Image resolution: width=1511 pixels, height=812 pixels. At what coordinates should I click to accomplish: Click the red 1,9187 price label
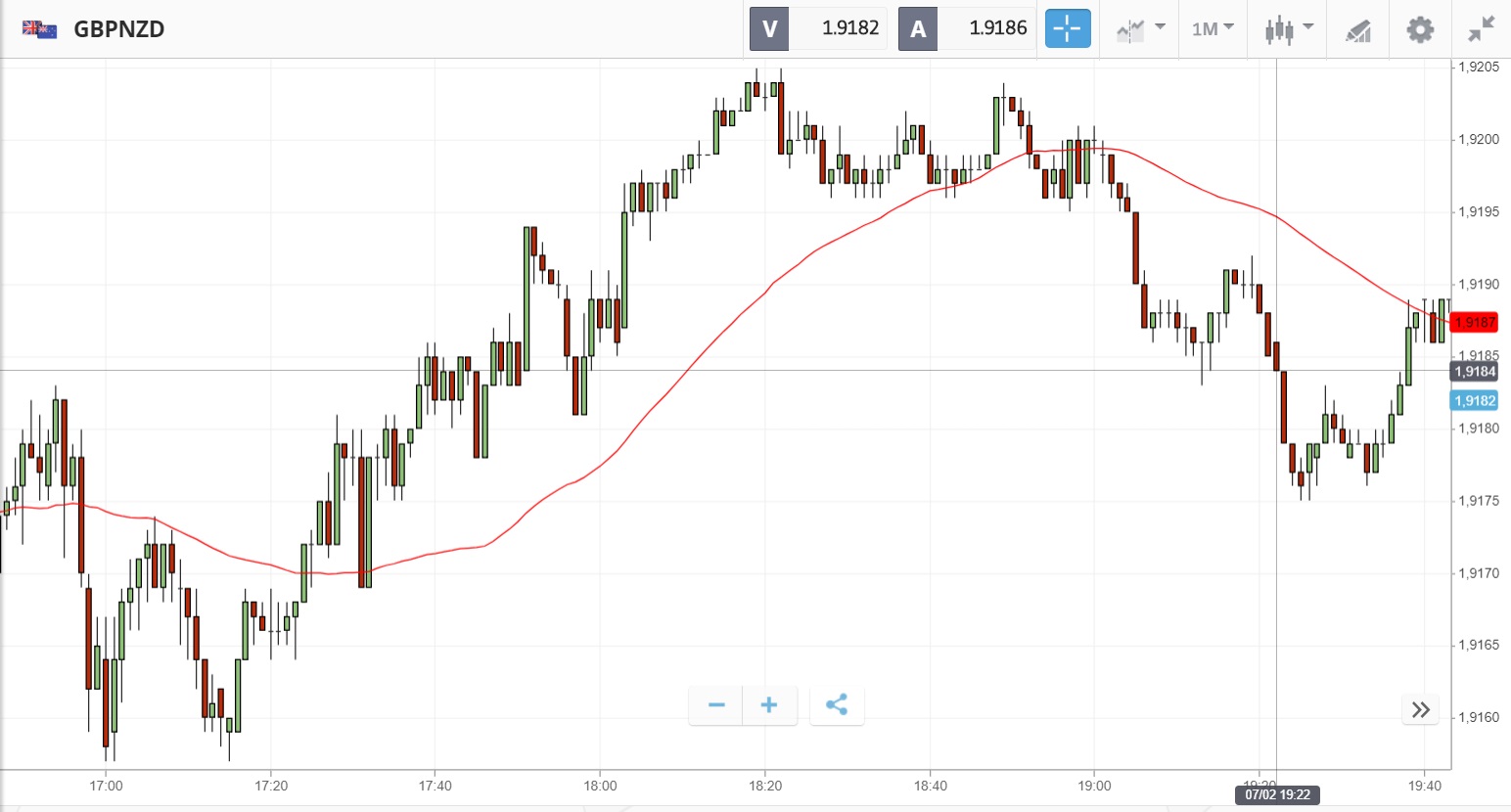pos(1475,322)
